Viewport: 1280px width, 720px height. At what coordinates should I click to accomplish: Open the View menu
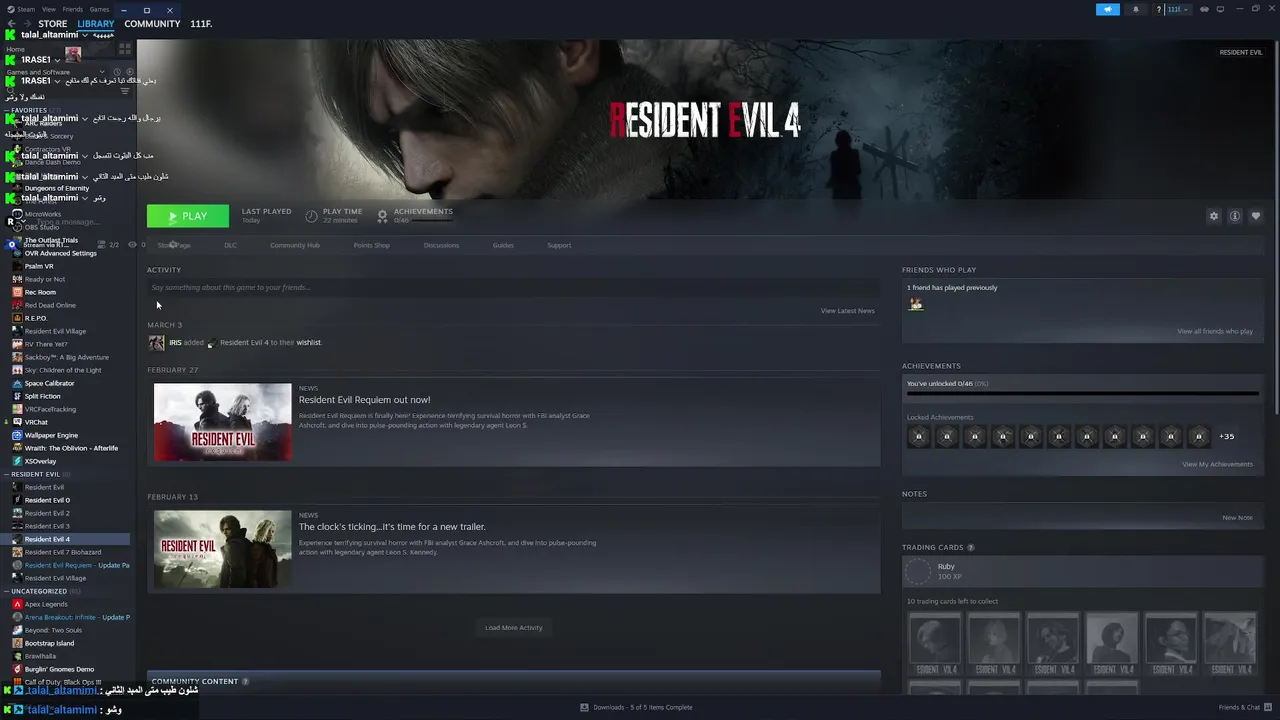pyautogui.click(x=49, y=9)
